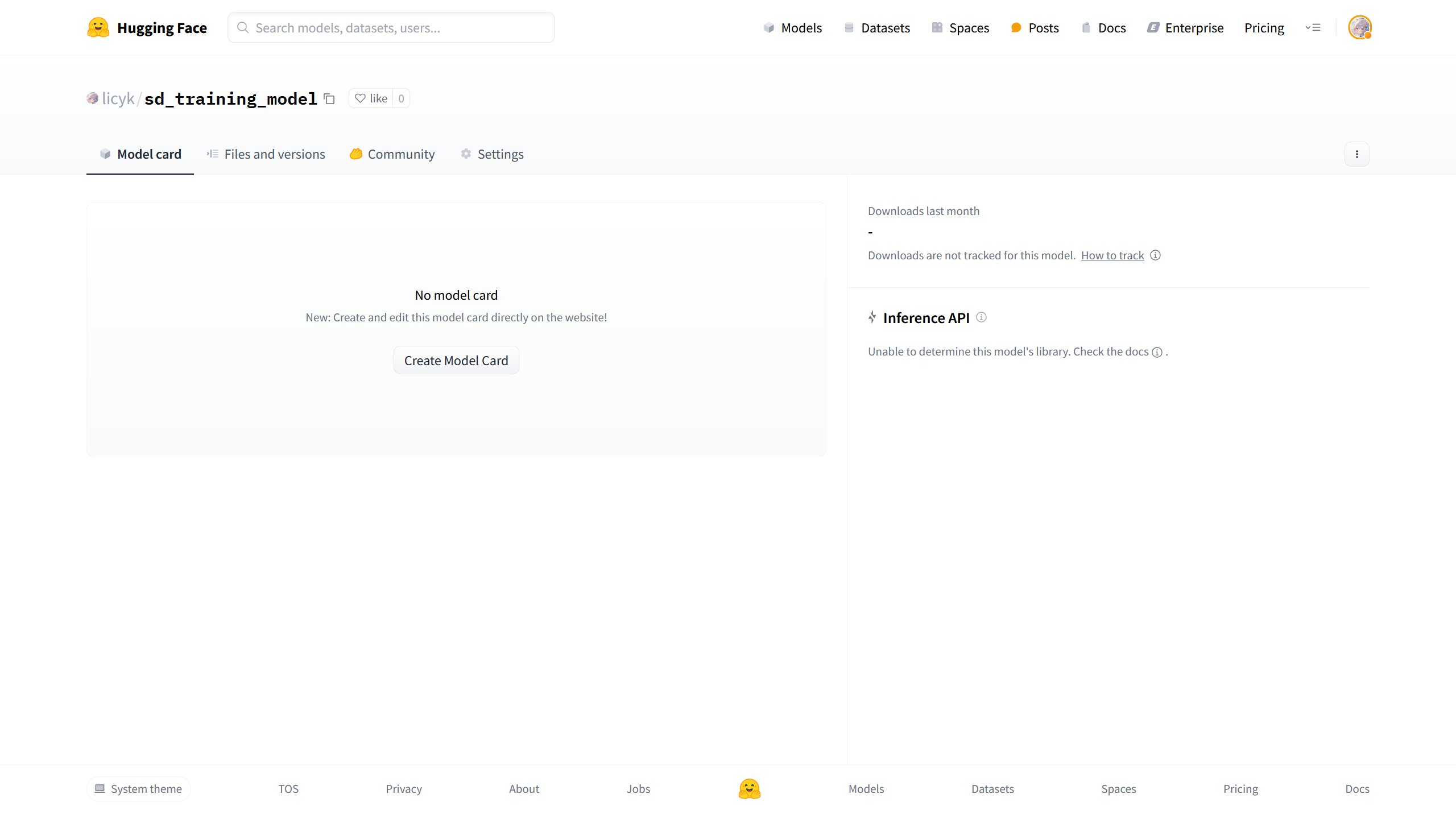Click info icon next to Inference API

(981, 317)
